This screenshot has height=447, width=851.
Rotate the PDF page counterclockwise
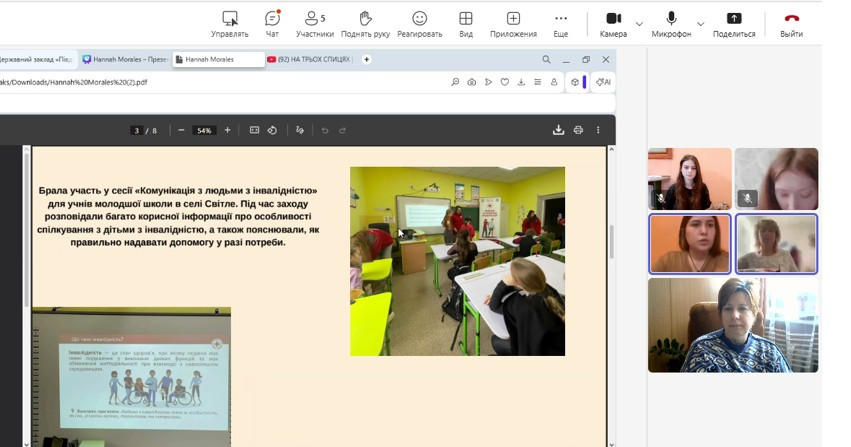(x=272, y=130)
